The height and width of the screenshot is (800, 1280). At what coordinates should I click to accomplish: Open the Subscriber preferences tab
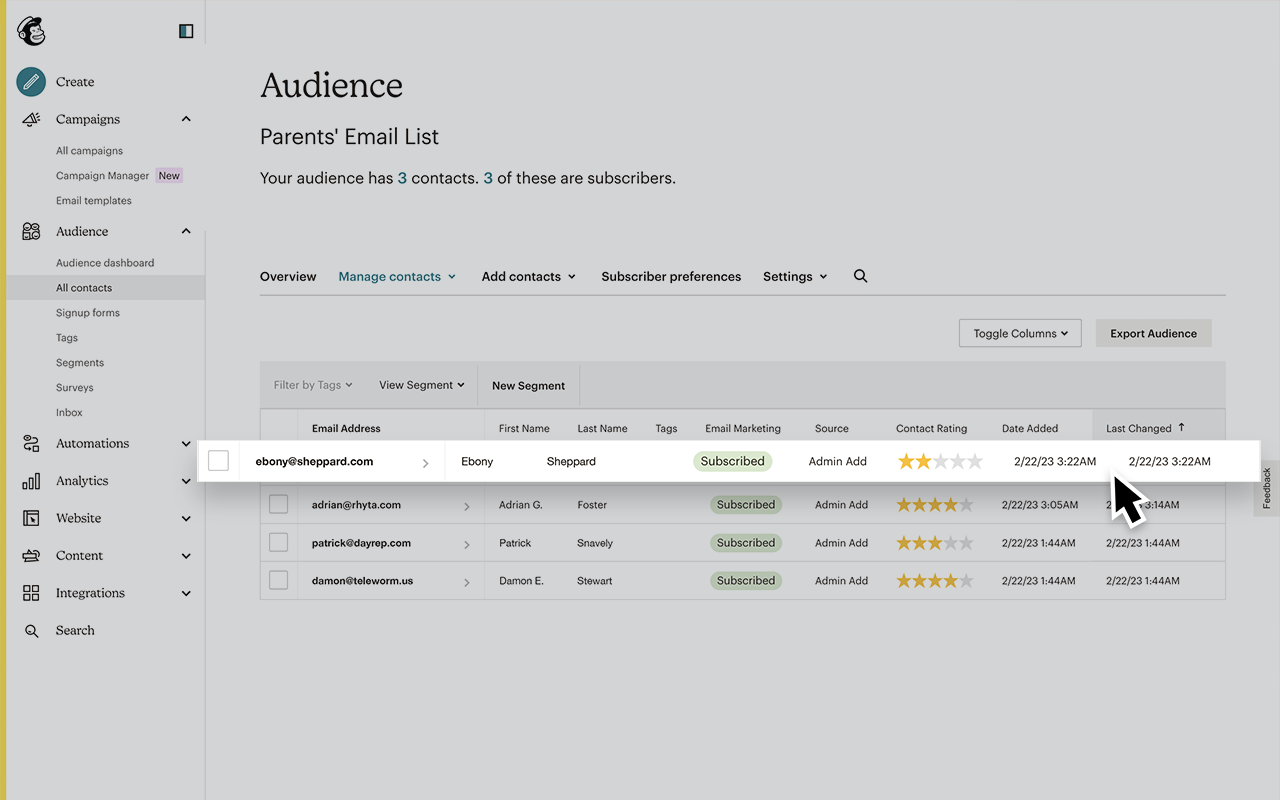click(x=670, y=276)
